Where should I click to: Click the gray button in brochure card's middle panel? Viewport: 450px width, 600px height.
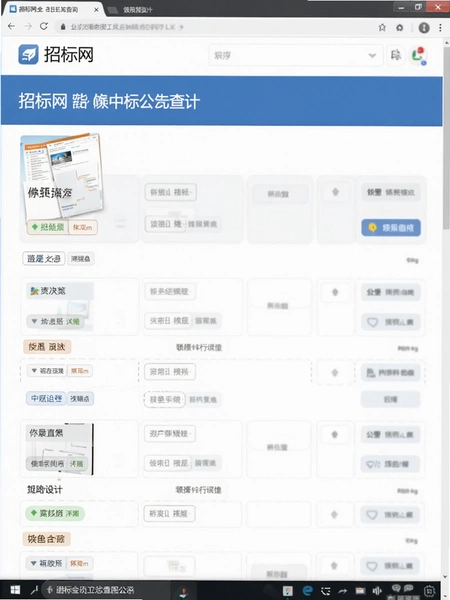[280, 194]
